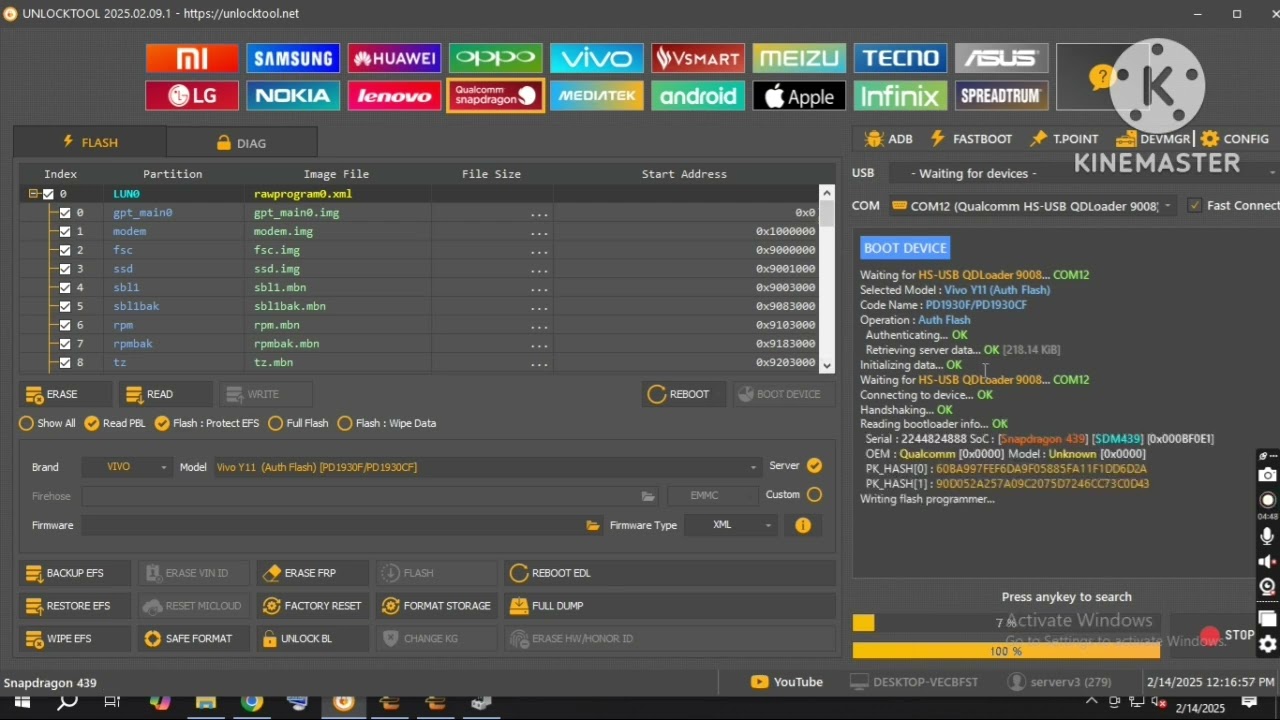Open the COM port dropdown
The width and height of the screenshot is (1280, 720).
click(x=1033, y=206)
